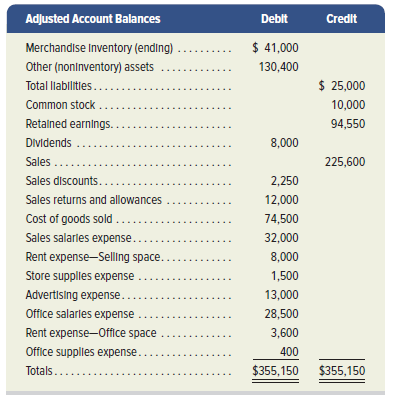
Task: Select the 130,400 debit value
Action: (x=279, y=67)
